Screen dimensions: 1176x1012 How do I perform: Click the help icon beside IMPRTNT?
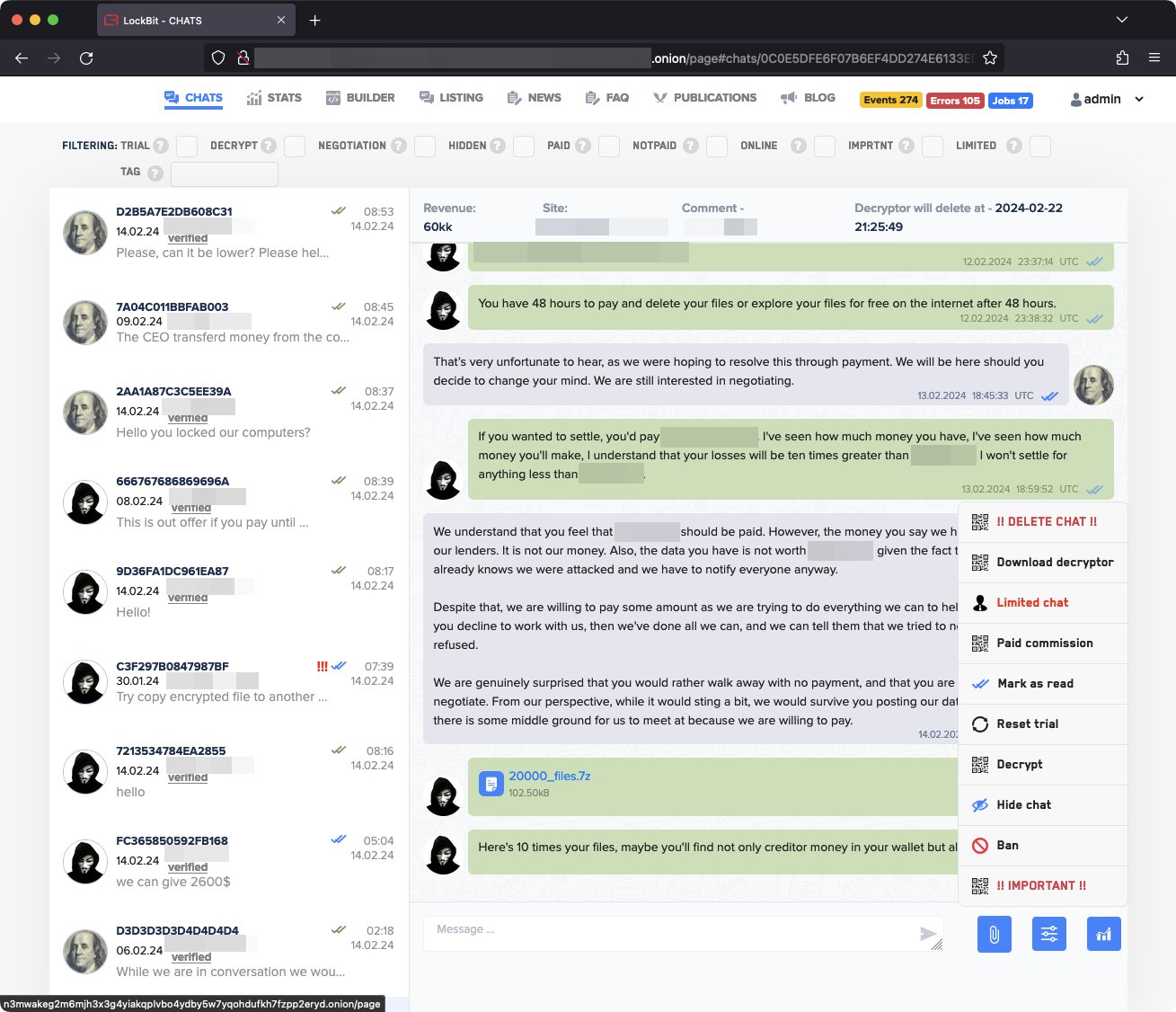click(x=906, y=146)
